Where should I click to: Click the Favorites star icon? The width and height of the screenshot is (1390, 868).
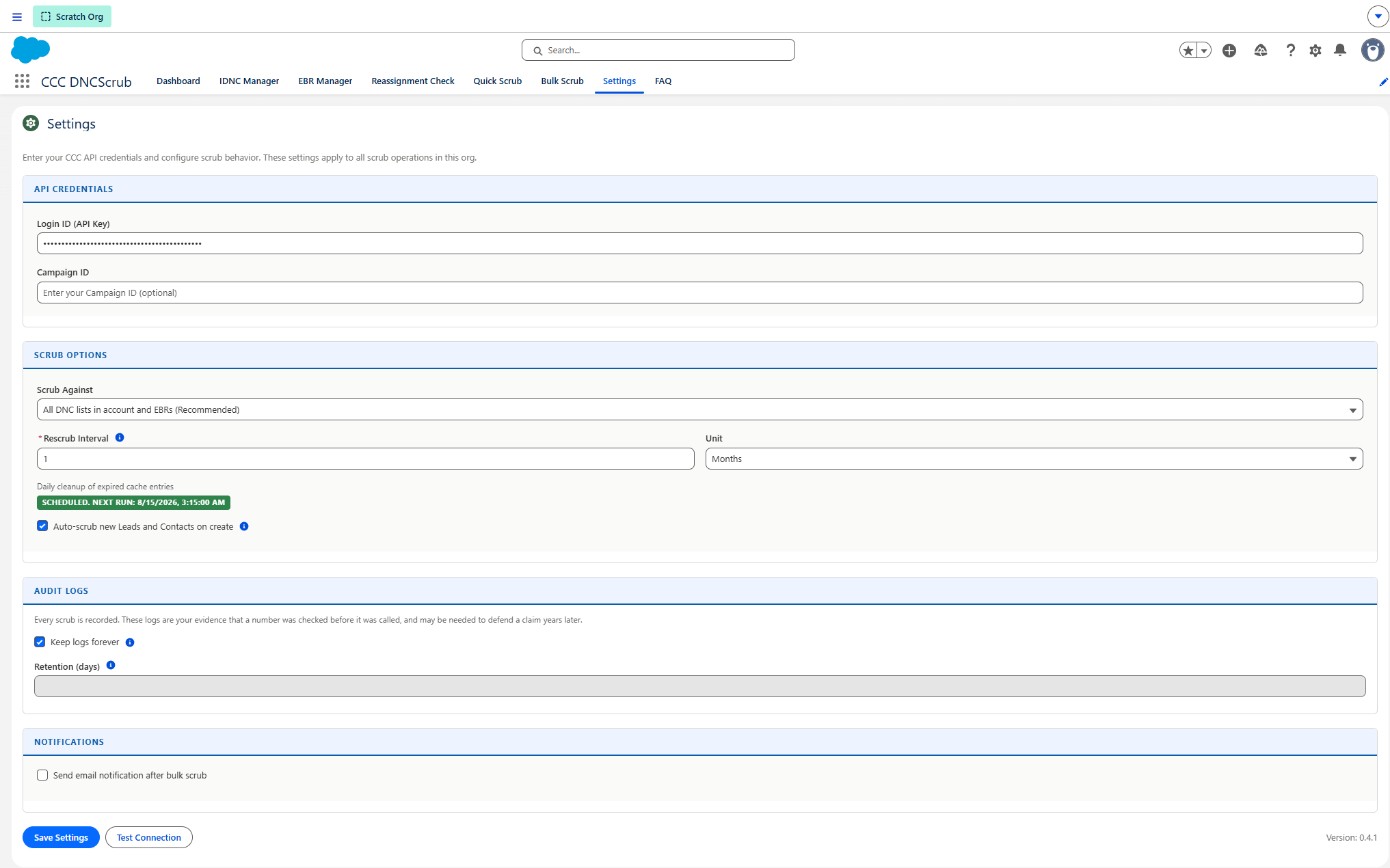click(x=1188, y=51)
